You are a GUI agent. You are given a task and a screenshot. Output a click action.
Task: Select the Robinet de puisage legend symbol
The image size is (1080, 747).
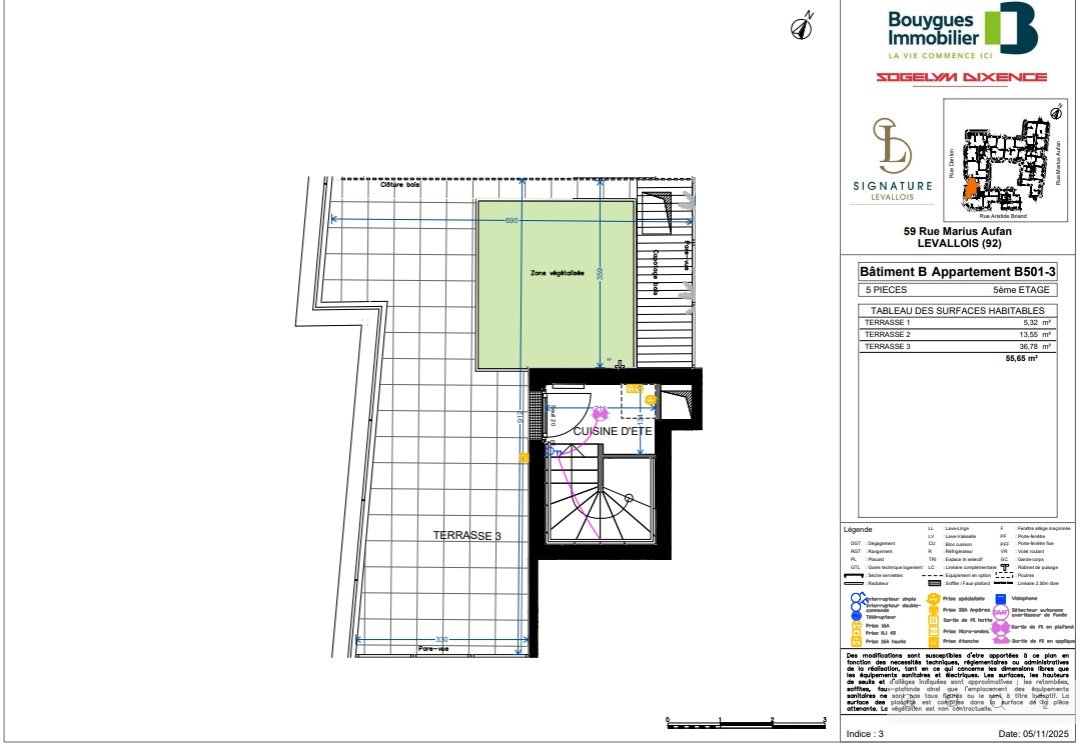click(1005, 567)
